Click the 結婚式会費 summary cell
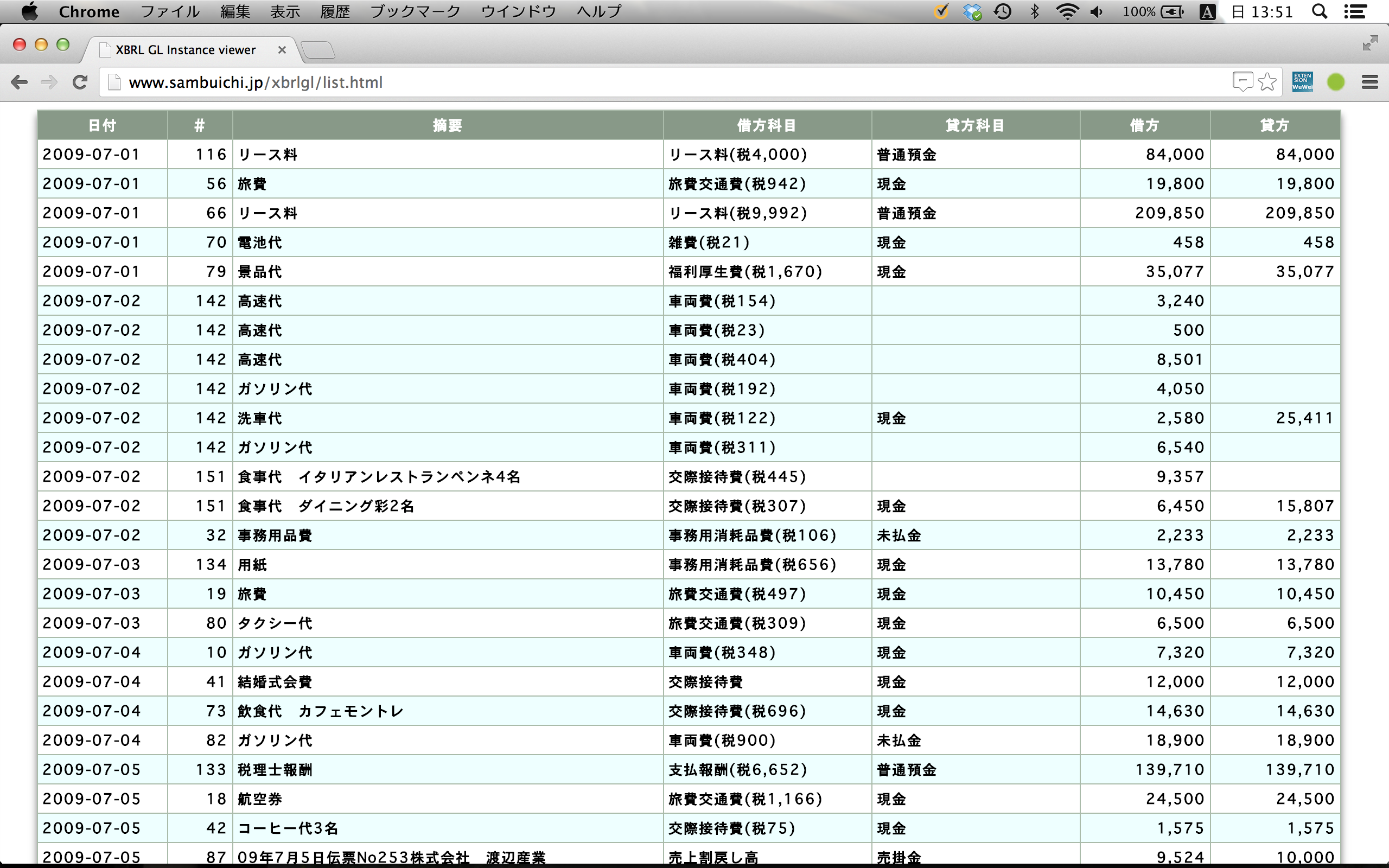The image size is (1389, 868). tap(448, 681)
